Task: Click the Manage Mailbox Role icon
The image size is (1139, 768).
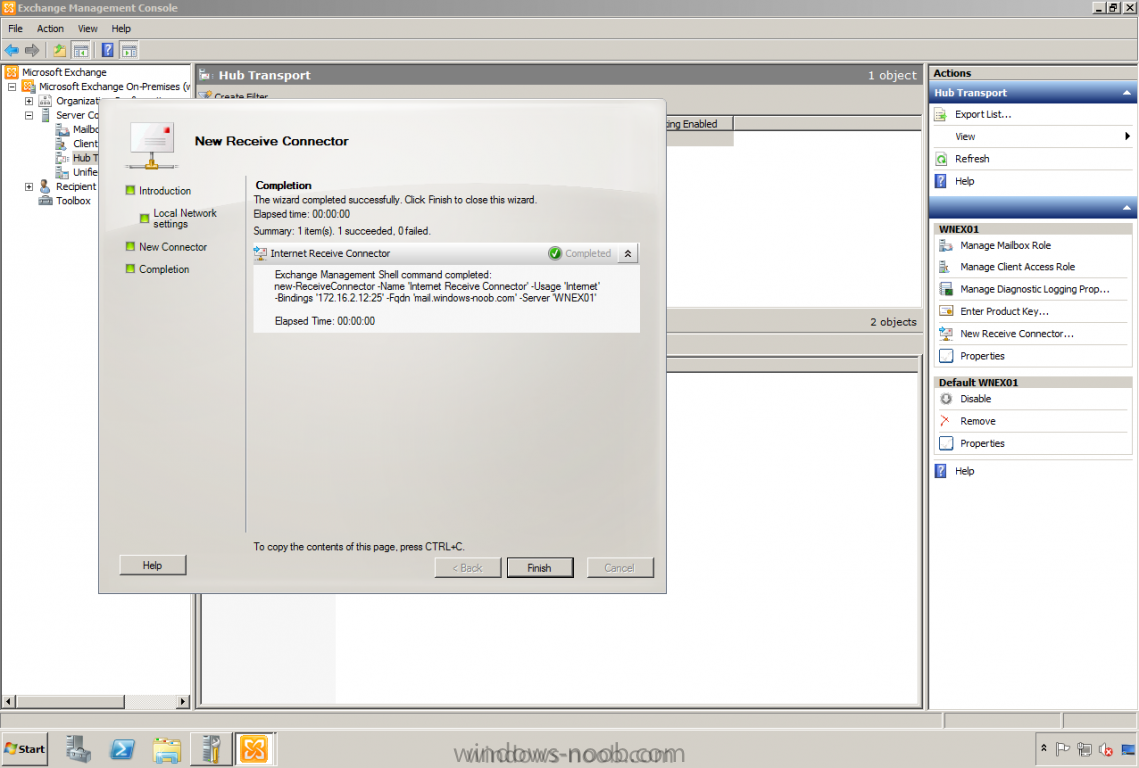Action: [946, 246]
